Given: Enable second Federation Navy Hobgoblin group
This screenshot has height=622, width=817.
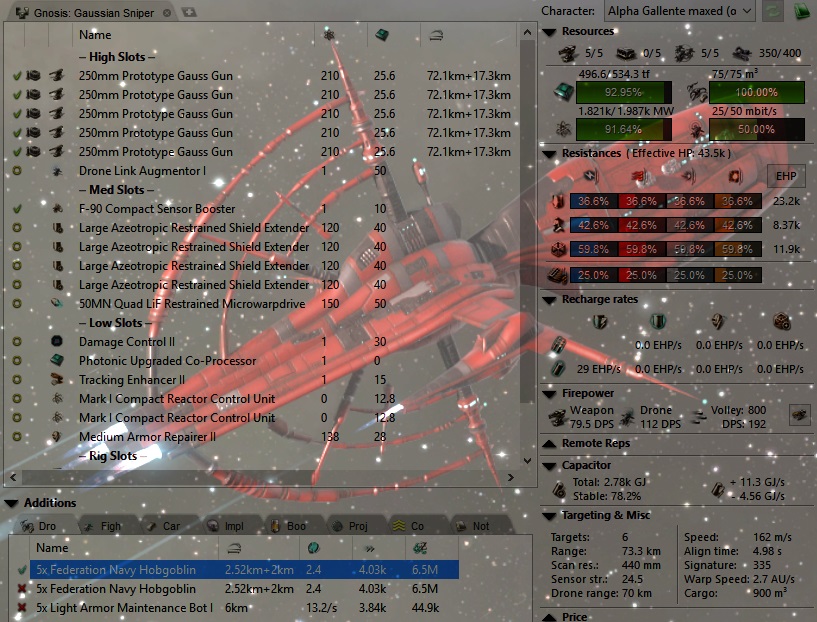Looking at the screenshot, I should (22, 589).
